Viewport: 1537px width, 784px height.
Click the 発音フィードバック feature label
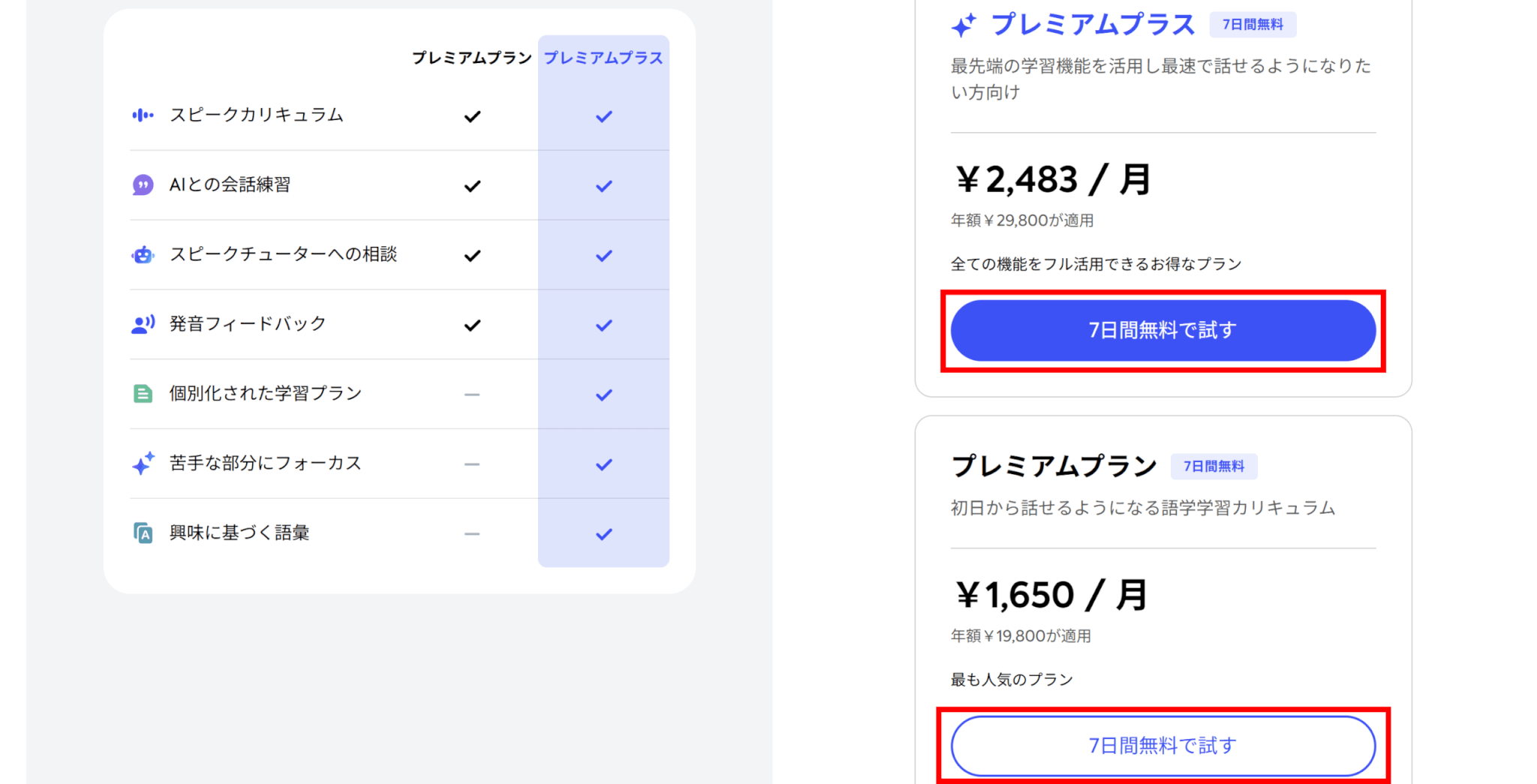[x=248, y=324]
